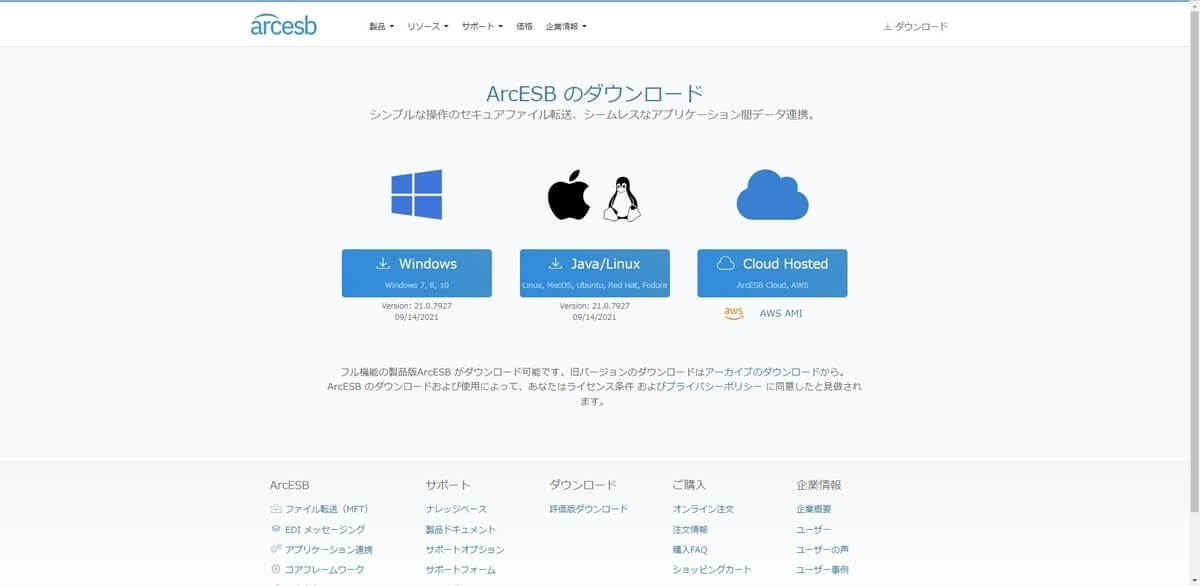1200x586 pixels.
Task: Click the サポートオプション link
Action: [x=465, y=549]
